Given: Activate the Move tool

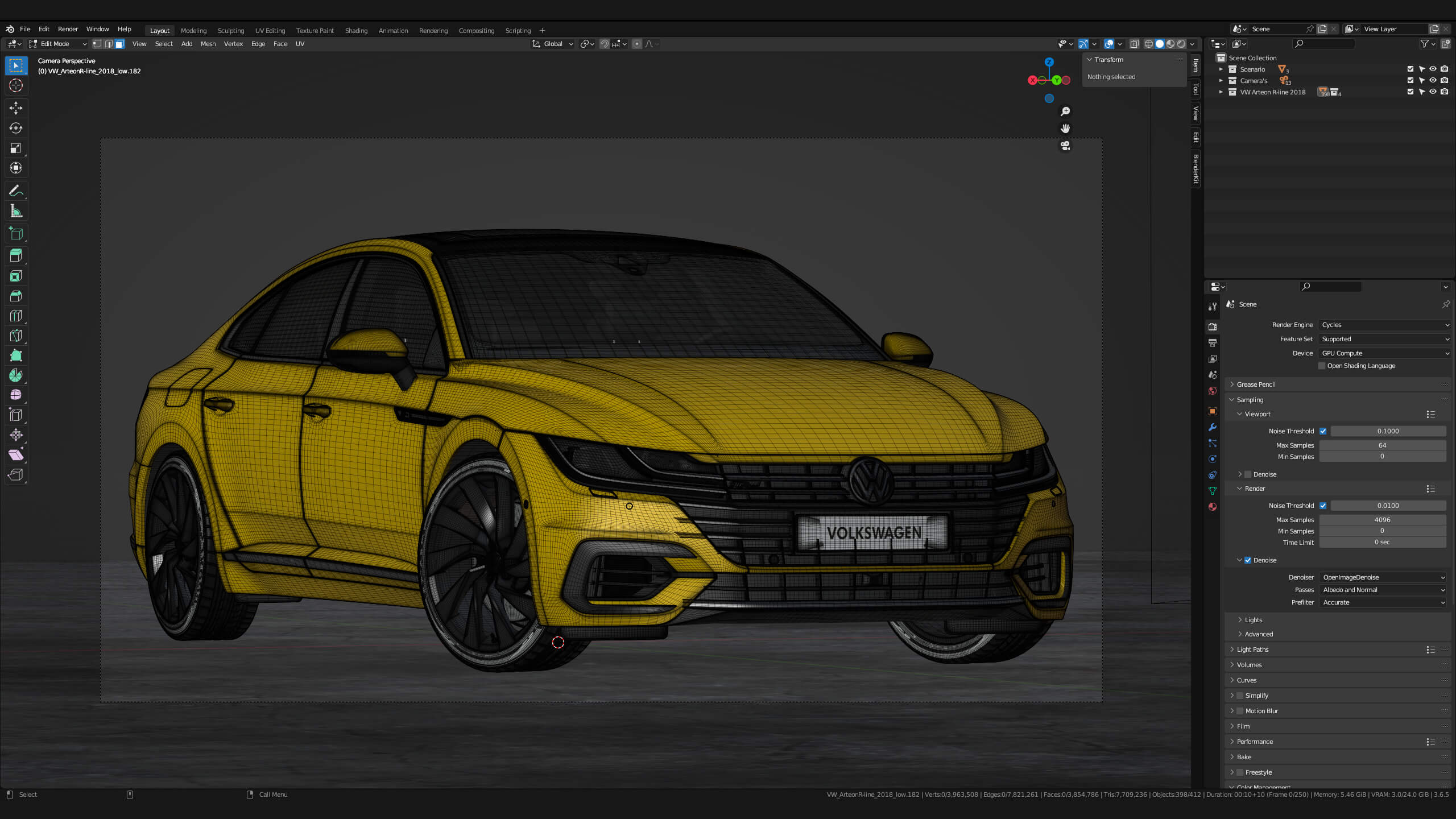Looking at the screenshot, I should 16,108.
